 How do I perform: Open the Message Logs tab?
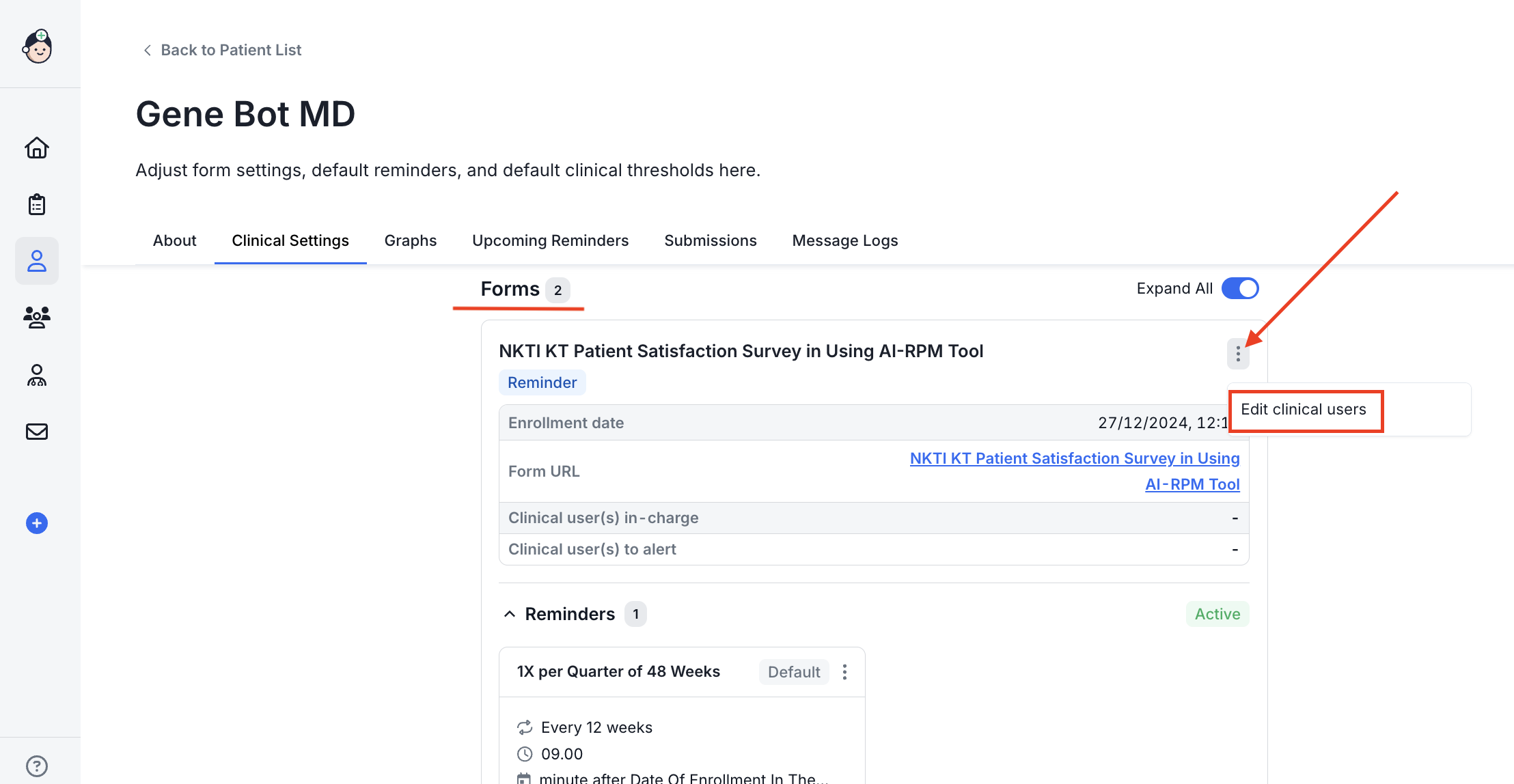[844, 240]
